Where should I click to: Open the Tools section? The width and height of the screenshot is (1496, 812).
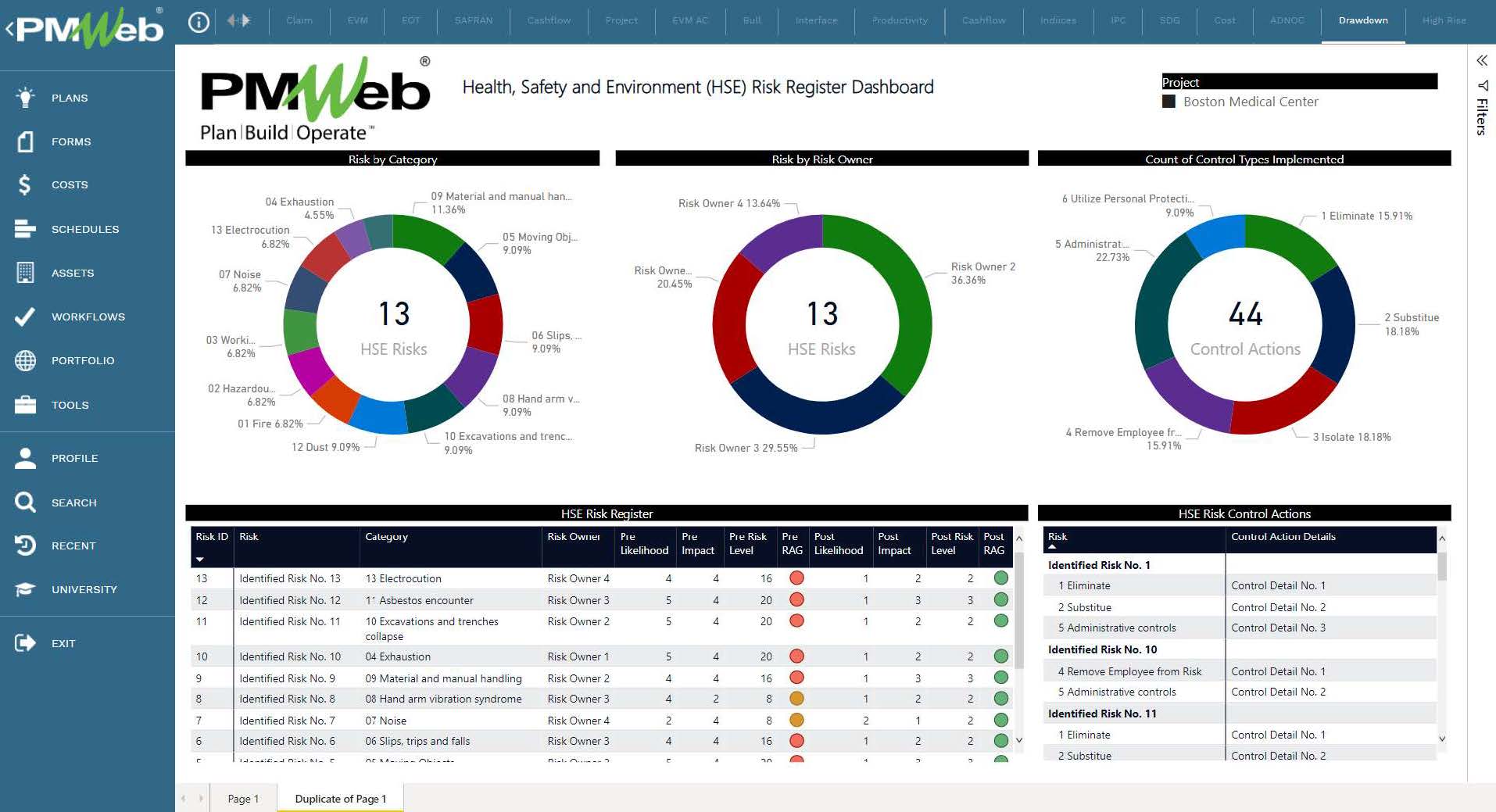[70, 405]
